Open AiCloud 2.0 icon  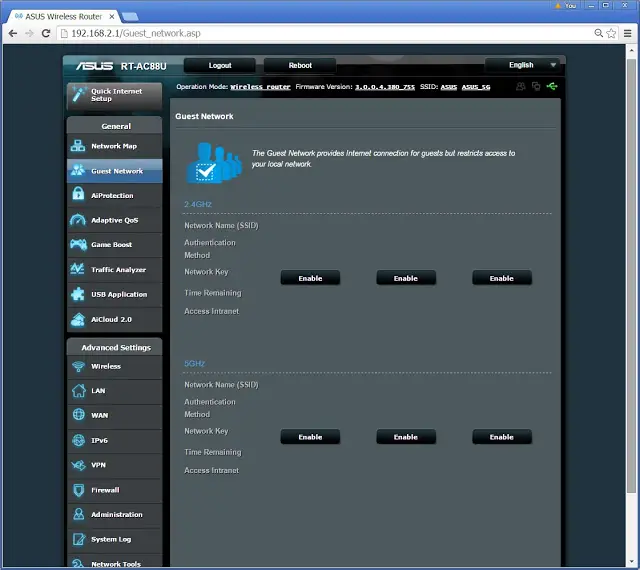point(78,319)
